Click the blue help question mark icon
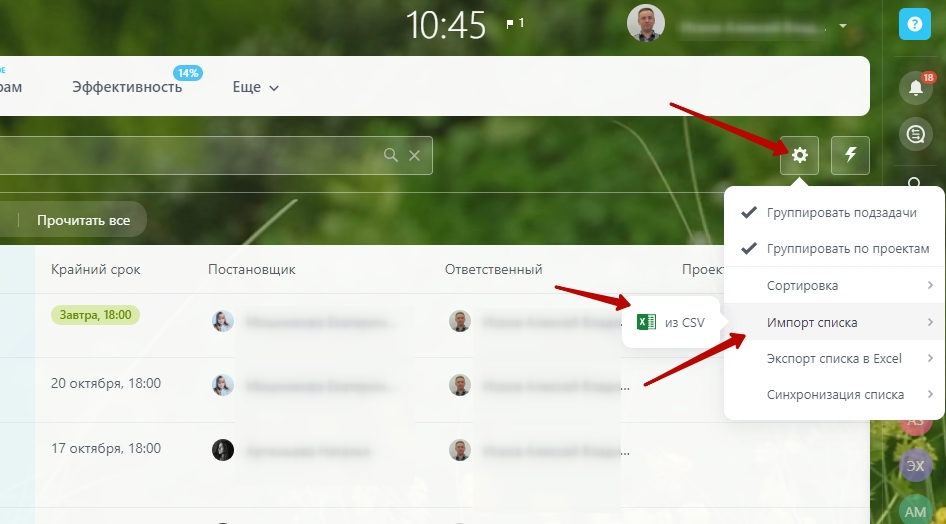This screenshot has height=524, width=946. click(915, 24)
